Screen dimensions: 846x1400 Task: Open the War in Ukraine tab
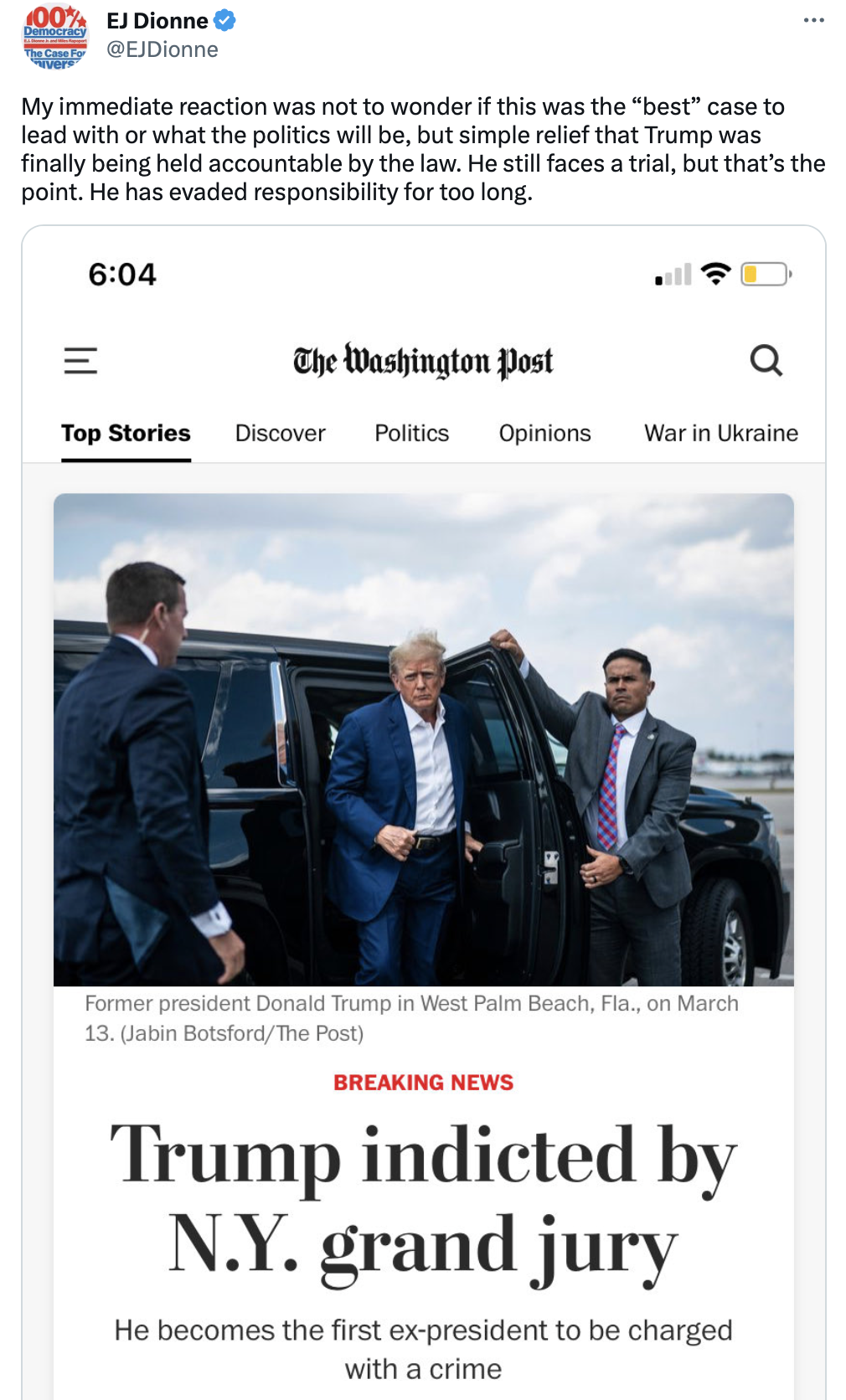tap(720, 433)
